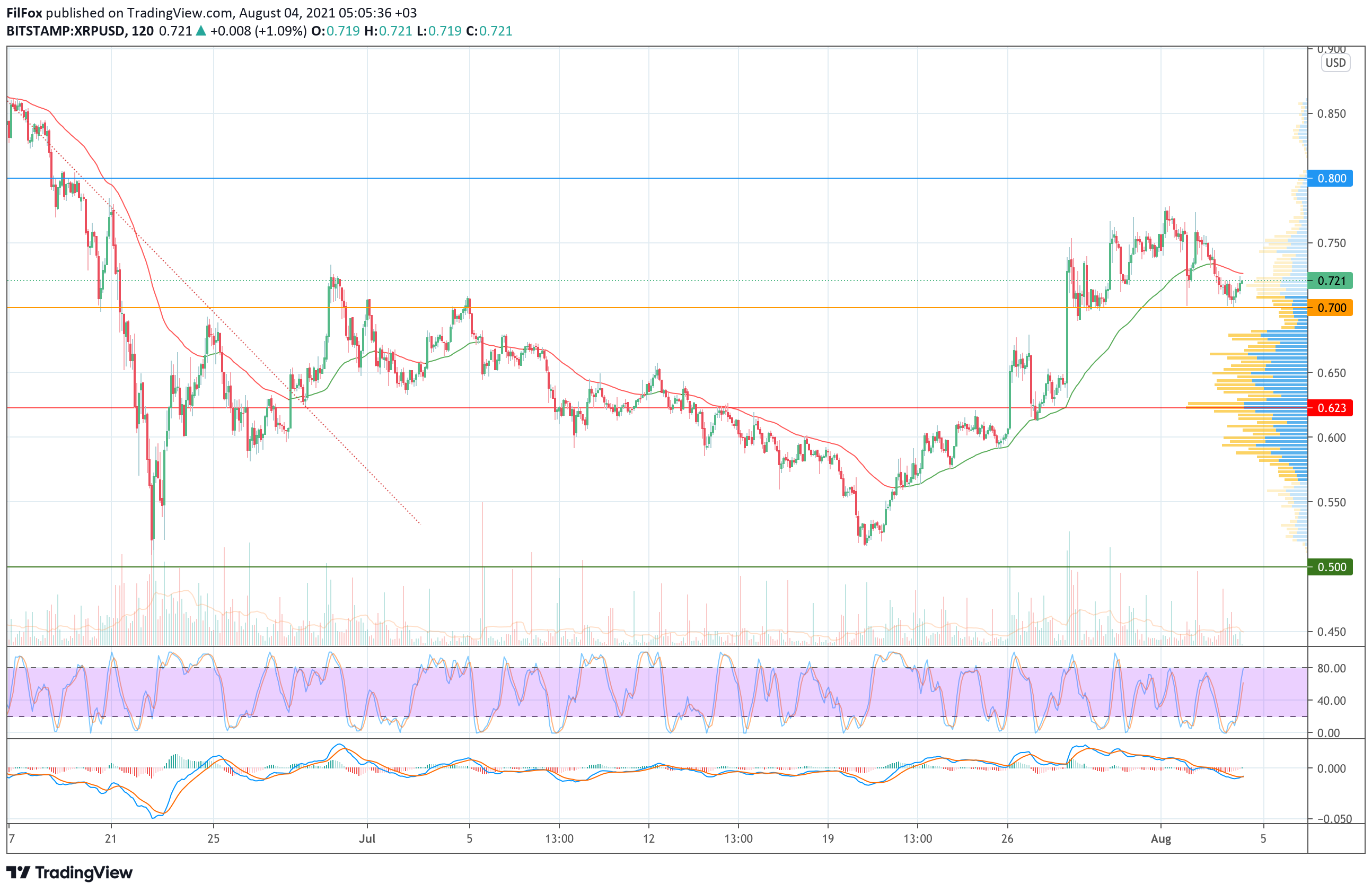Click the TradingView logo at bottom left
This screenshot has height=892, width=1372.
(x=70, y=872)
